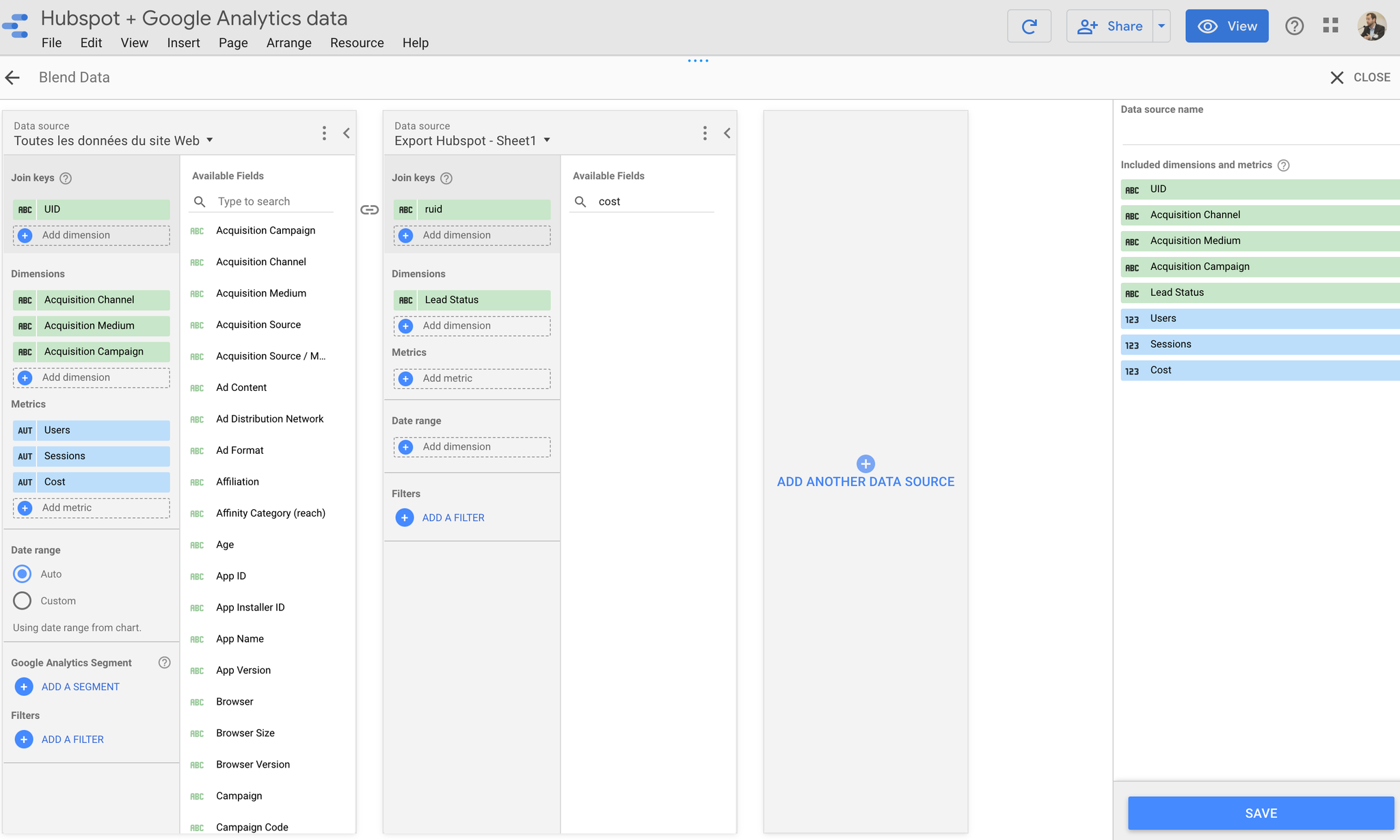Click Acquisition Medium chip in left Dimensions
Viewport: 1400px width, 840px height.
92,326
